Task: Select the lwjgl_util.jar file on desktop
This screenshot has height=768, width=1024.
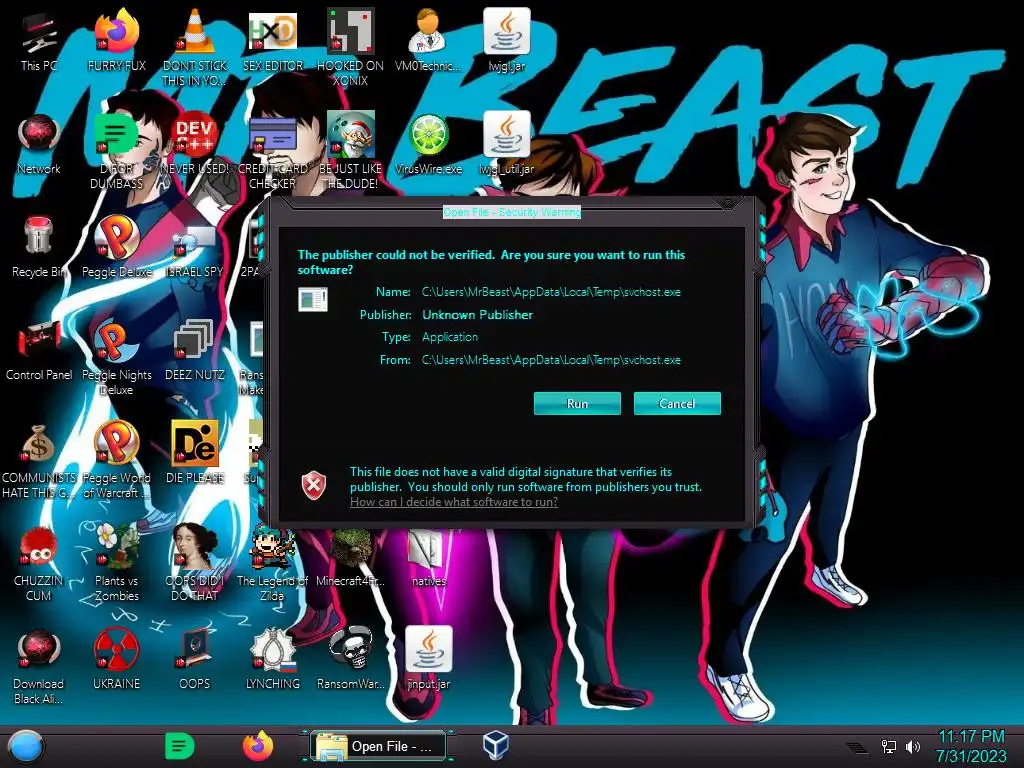Action: 506,144
